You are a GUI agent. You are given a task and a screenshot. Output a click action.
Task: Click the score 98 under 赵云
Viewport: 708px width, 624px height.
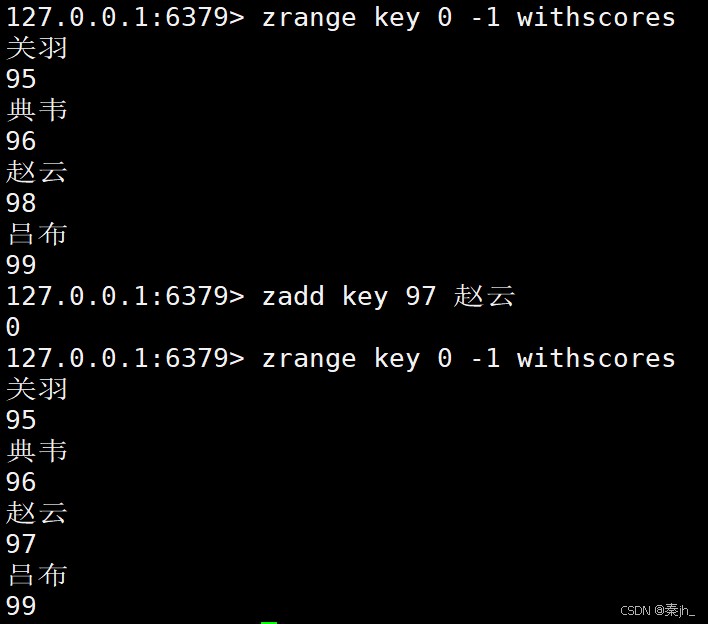click(21, 203)
